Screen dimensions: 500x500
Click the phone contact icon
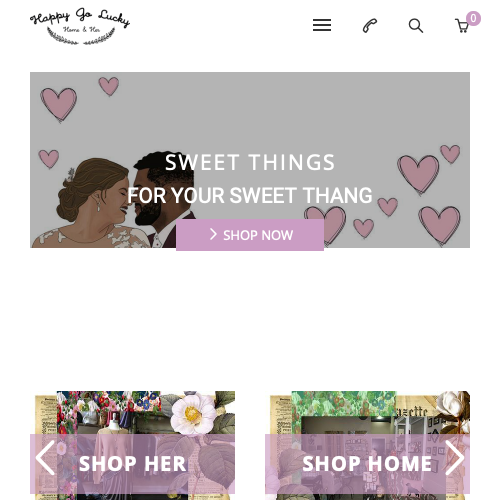(x=370, y=26)
